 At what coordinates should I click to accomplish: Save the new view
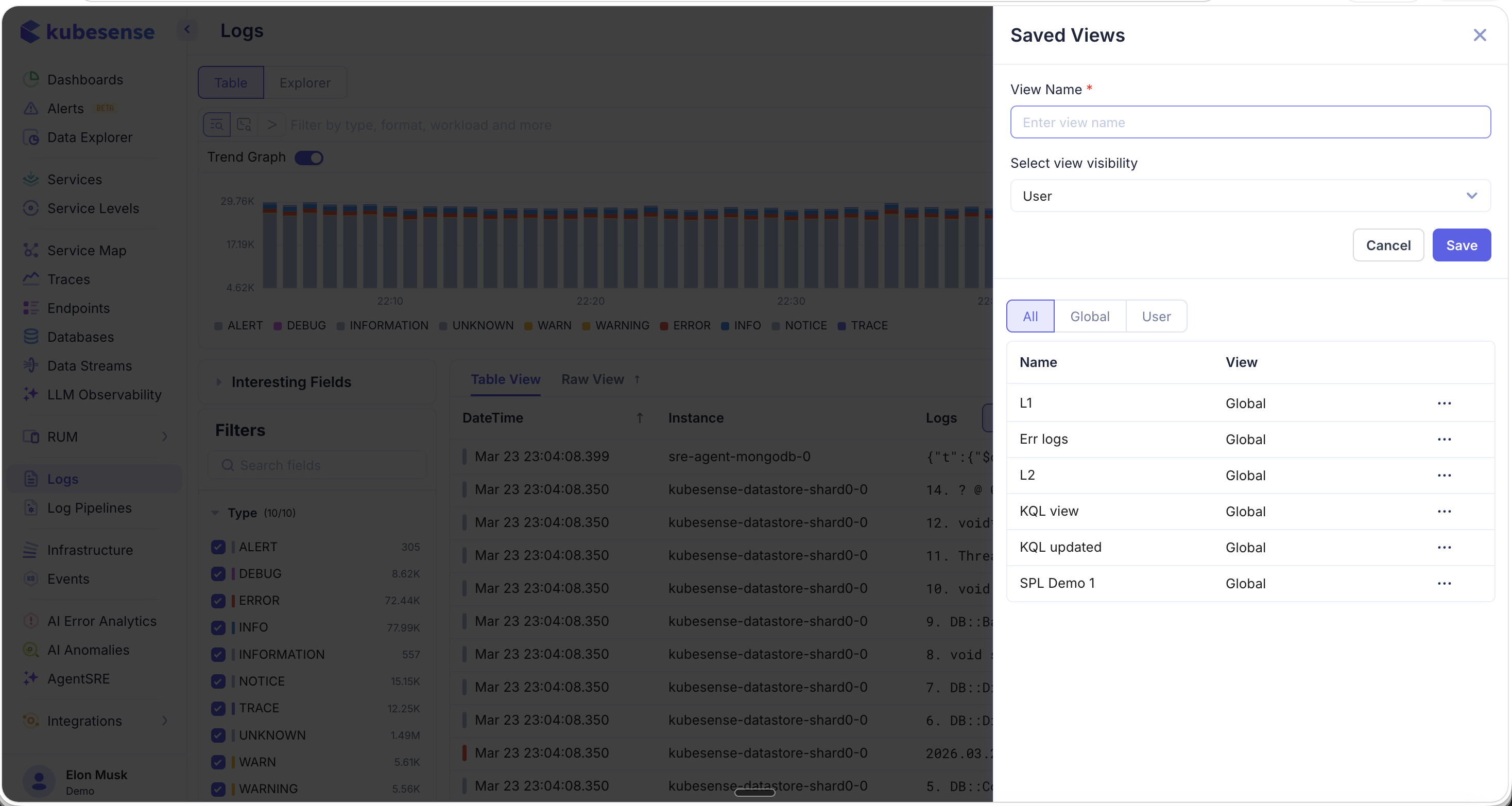1461,245
